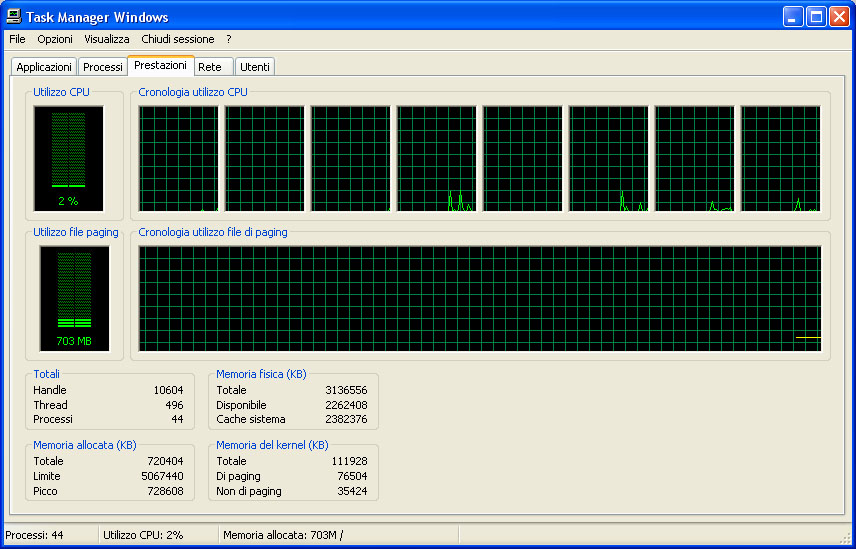Minimize the Task Manager window
The image size is (856, 549).
pyautogui.click(x=793, y=16)
